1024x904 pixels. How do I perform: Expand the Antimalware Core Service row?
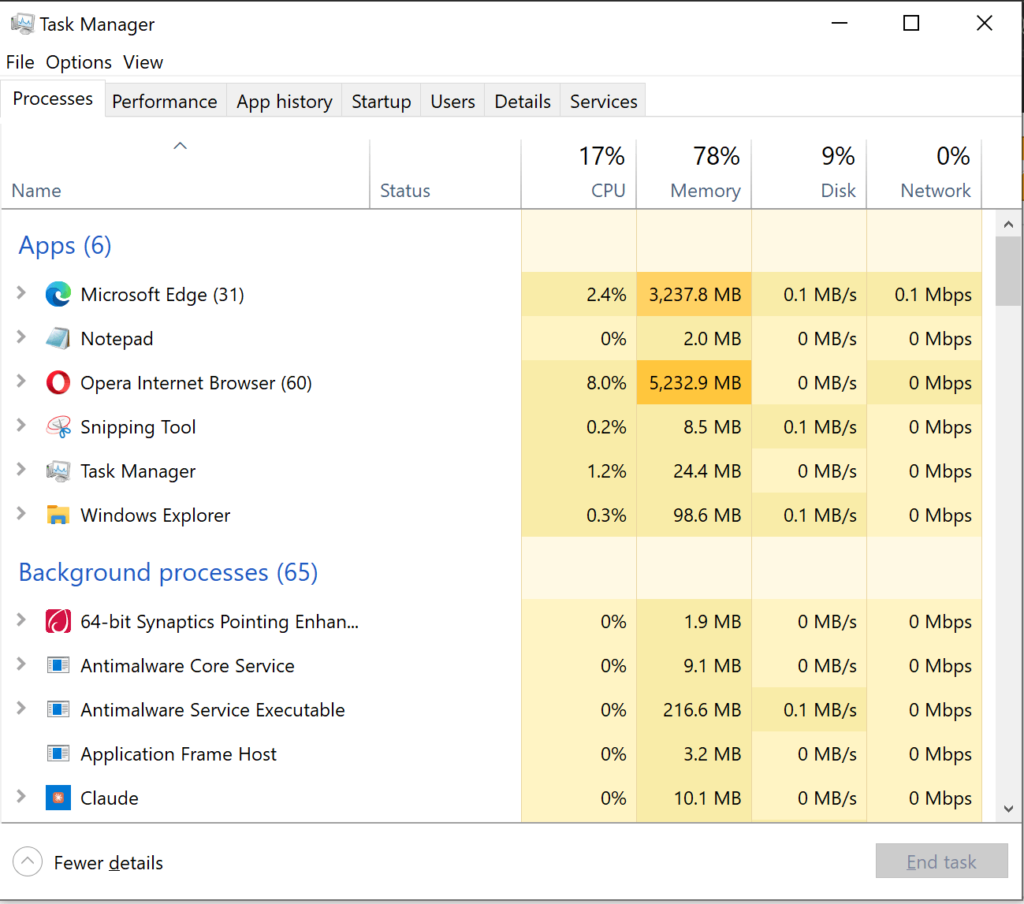click(21, 664)
